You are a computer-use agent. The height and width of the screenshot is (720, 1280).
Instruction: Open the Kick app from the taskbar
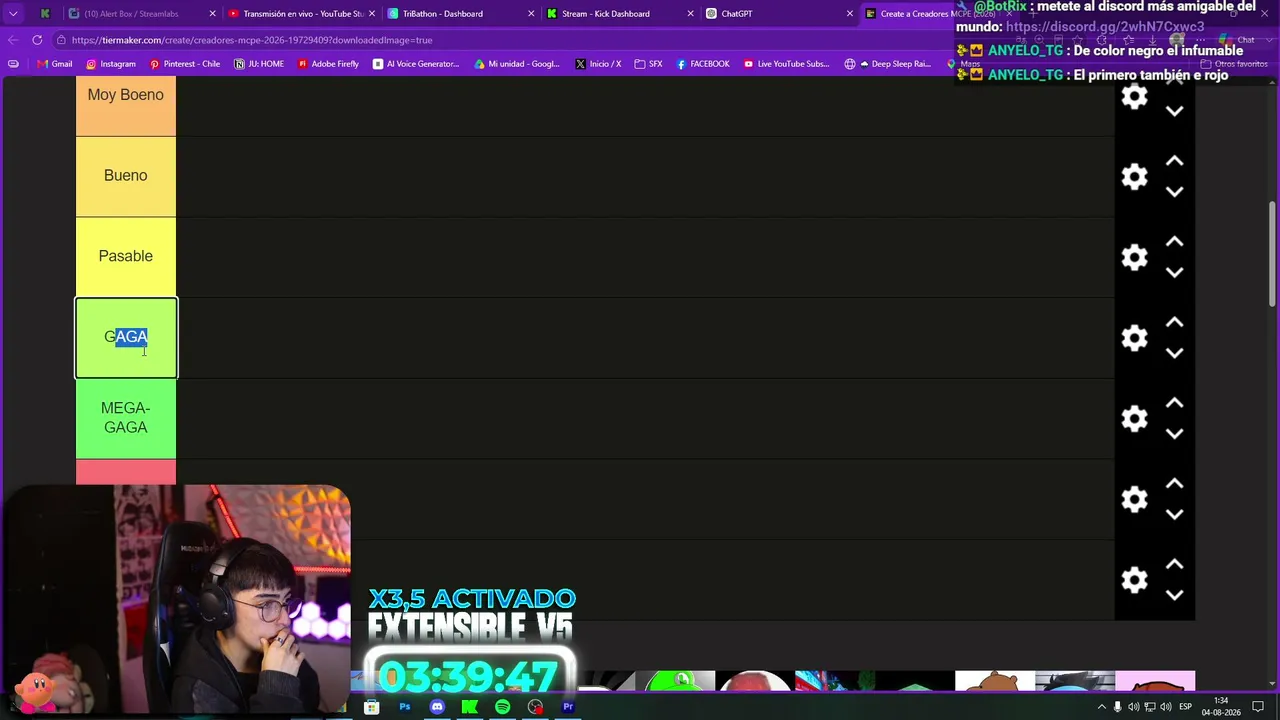tap(470, 707)
